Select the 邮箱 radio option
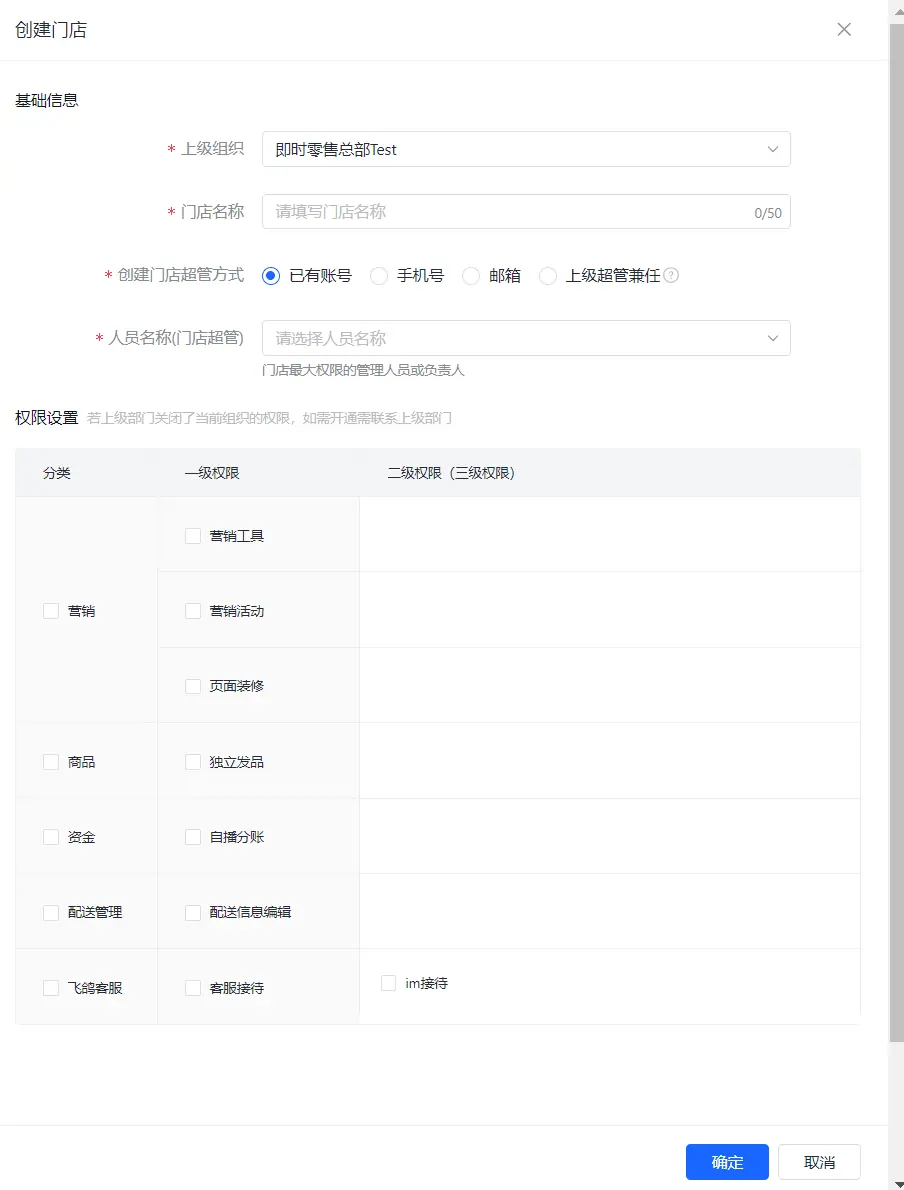 pyautogui.click(x=471, y=275)
